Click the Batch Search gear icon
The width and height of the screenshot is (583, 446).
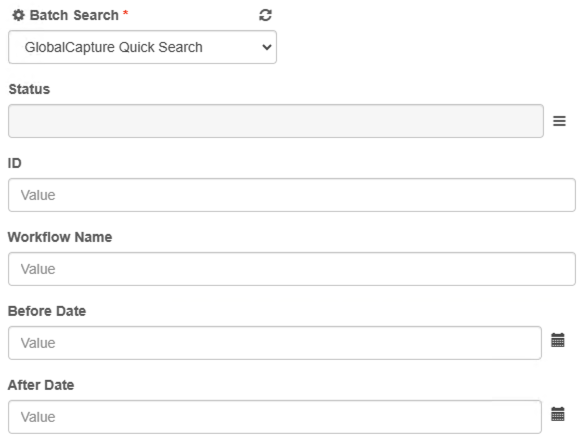pos(18,15)
